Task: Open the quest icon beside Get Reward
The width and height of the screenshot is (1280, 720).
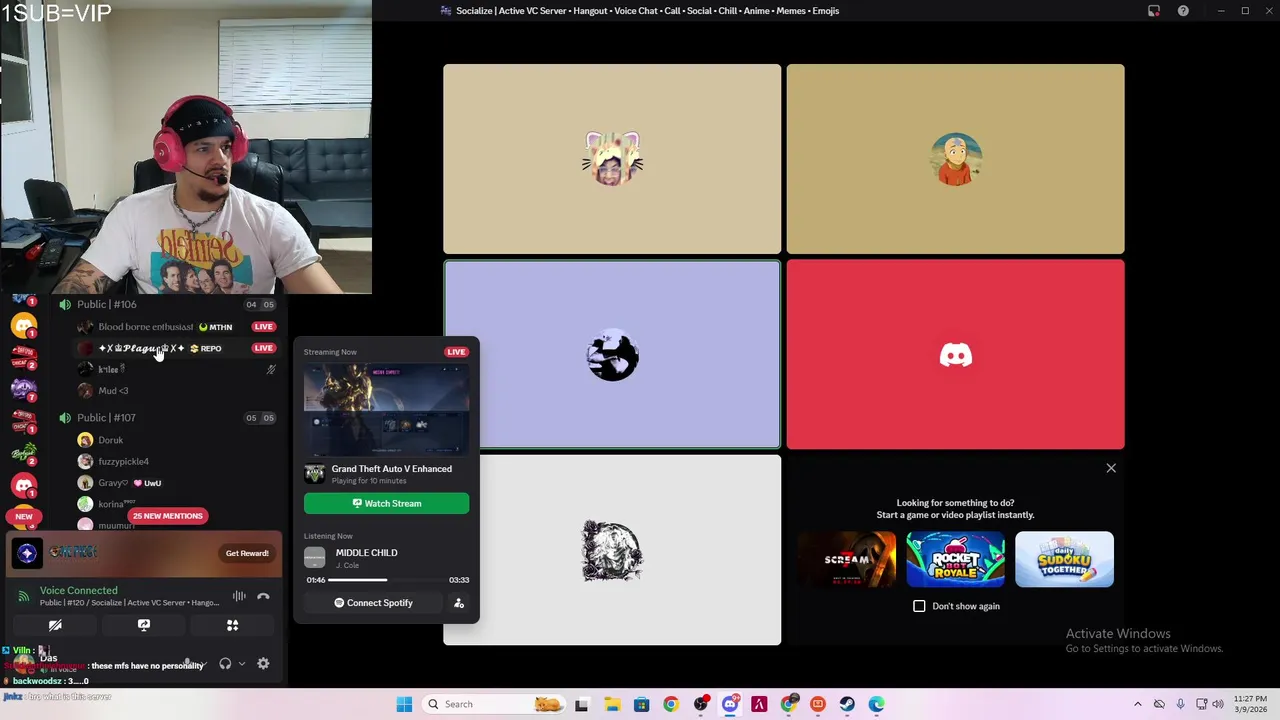Action: 27,553
